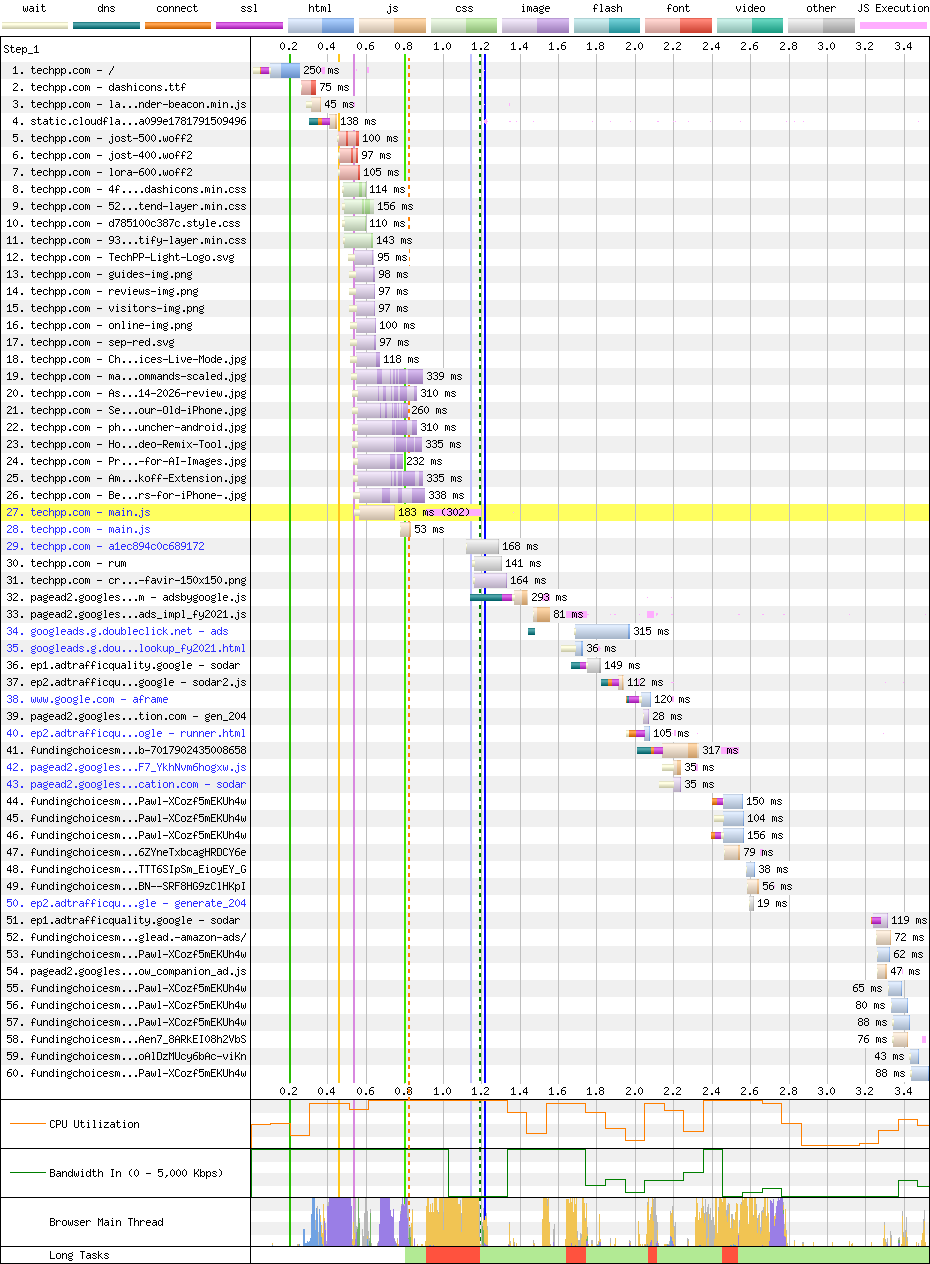930x1264 pixels.
Task: Click the Step_1 header label
Action: [x=23, y=48]
